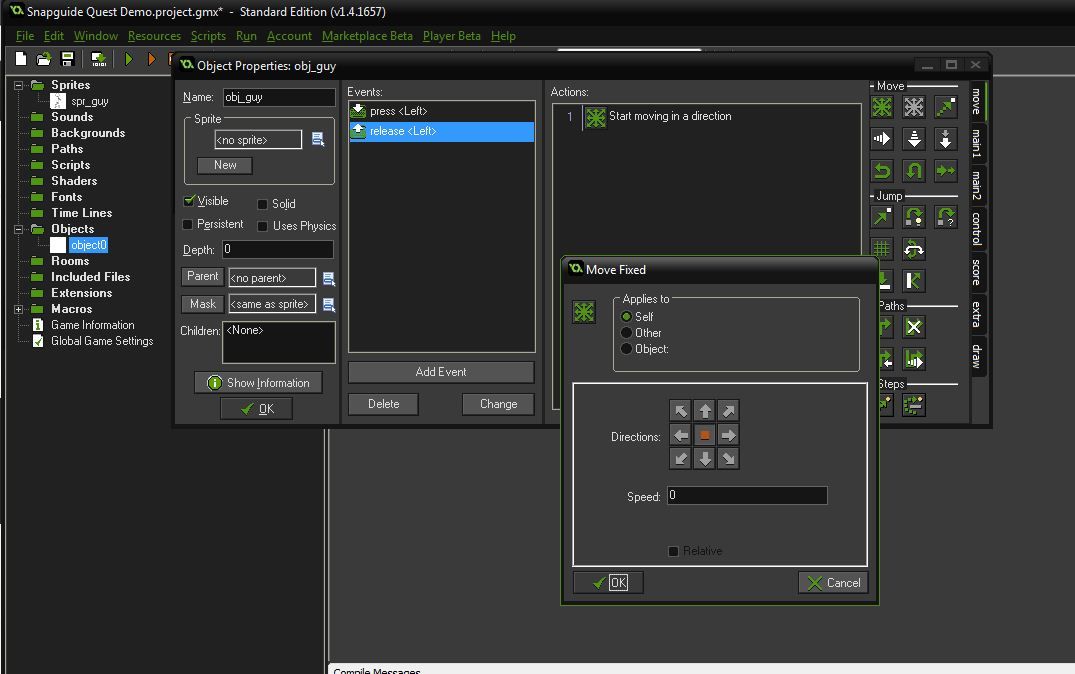The height and width of the screenshot is (674, 1075).
Task: Select the Path Speed action icon
Action: (913, 359)
